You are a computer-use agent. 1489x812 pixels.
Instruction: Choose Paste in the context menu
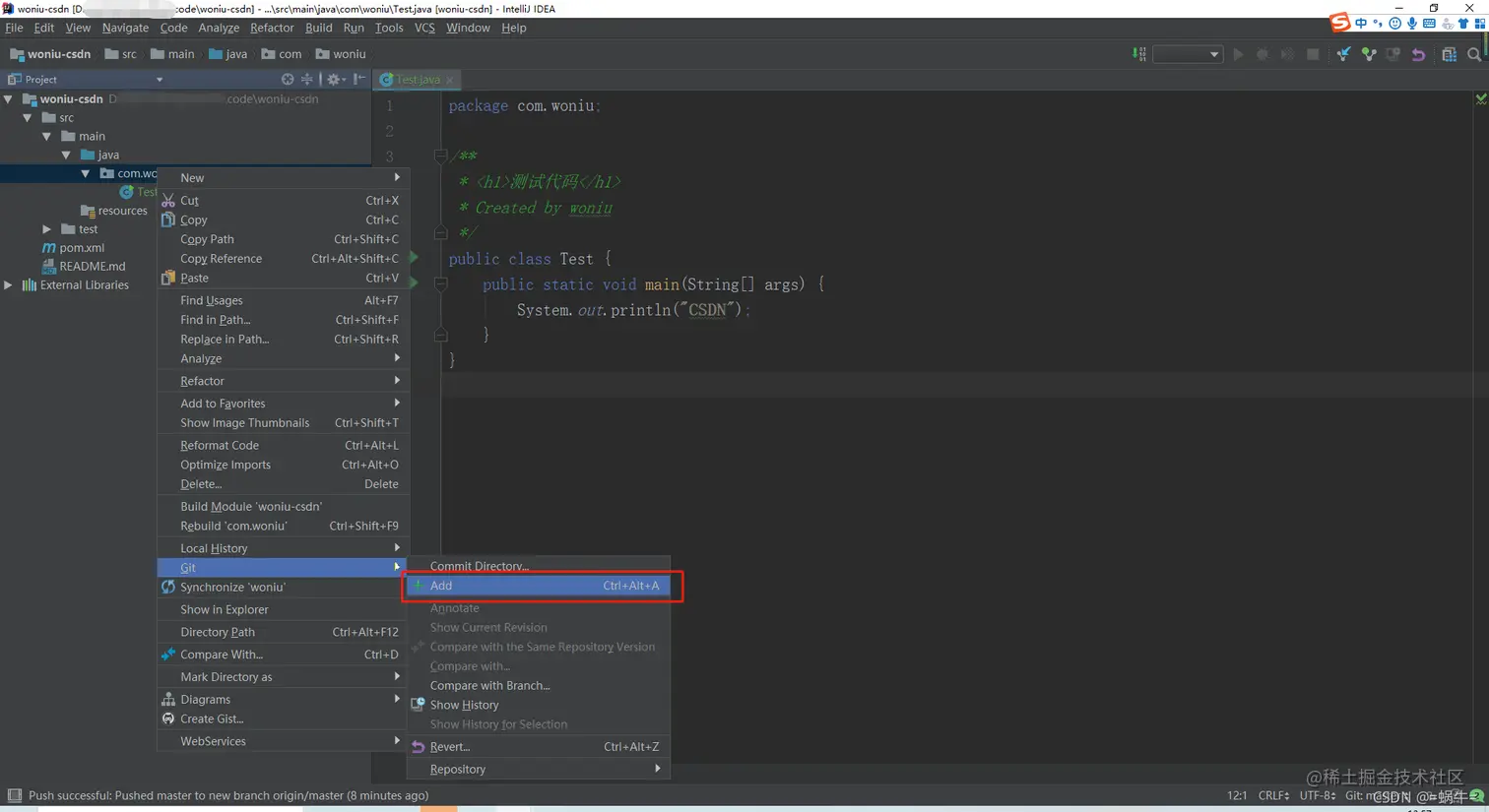(x=284, y=279)
